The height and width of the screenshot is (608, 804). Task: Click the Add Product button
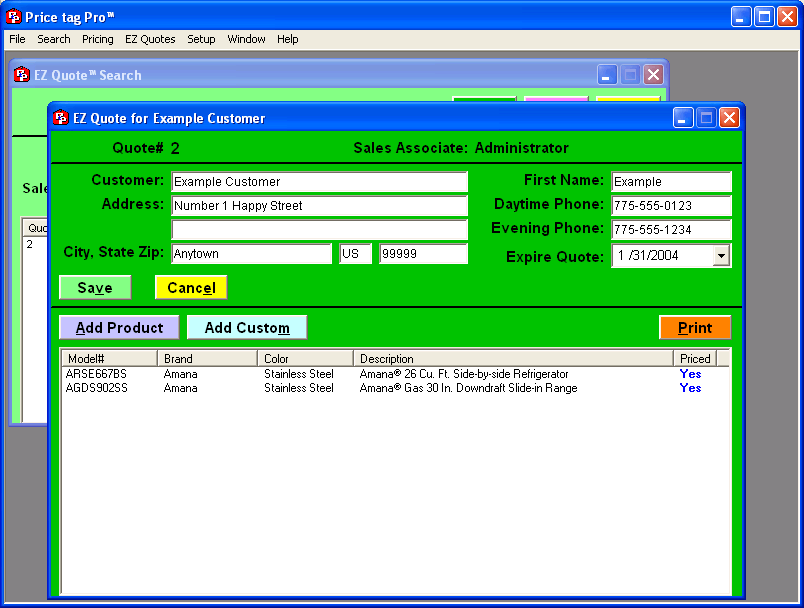[119, 328]
